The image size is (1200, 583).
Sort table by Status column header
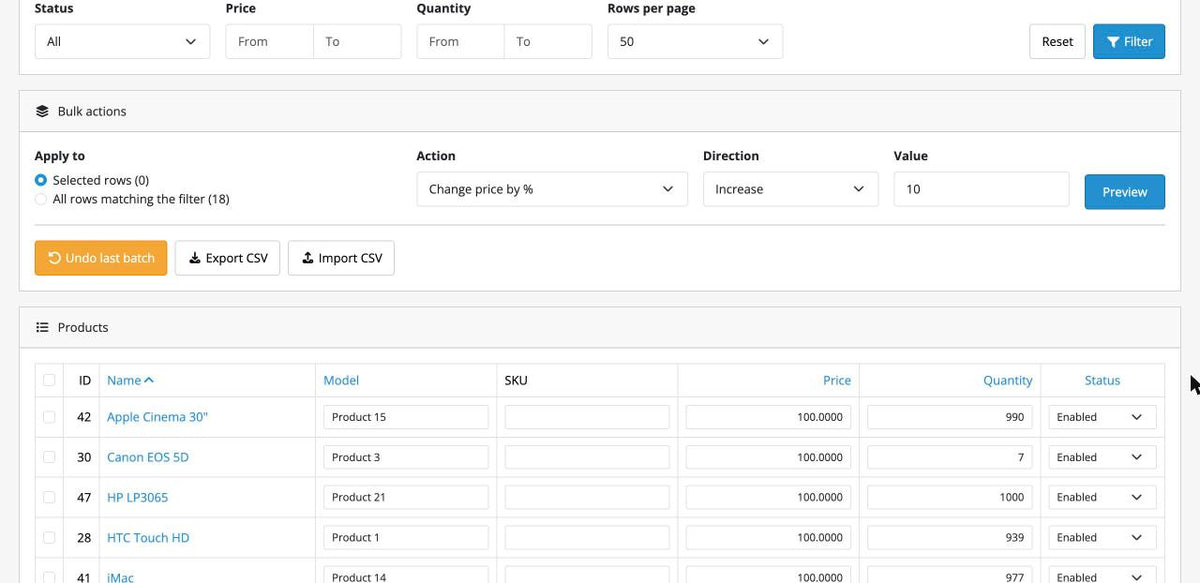tap(1102, 380)
